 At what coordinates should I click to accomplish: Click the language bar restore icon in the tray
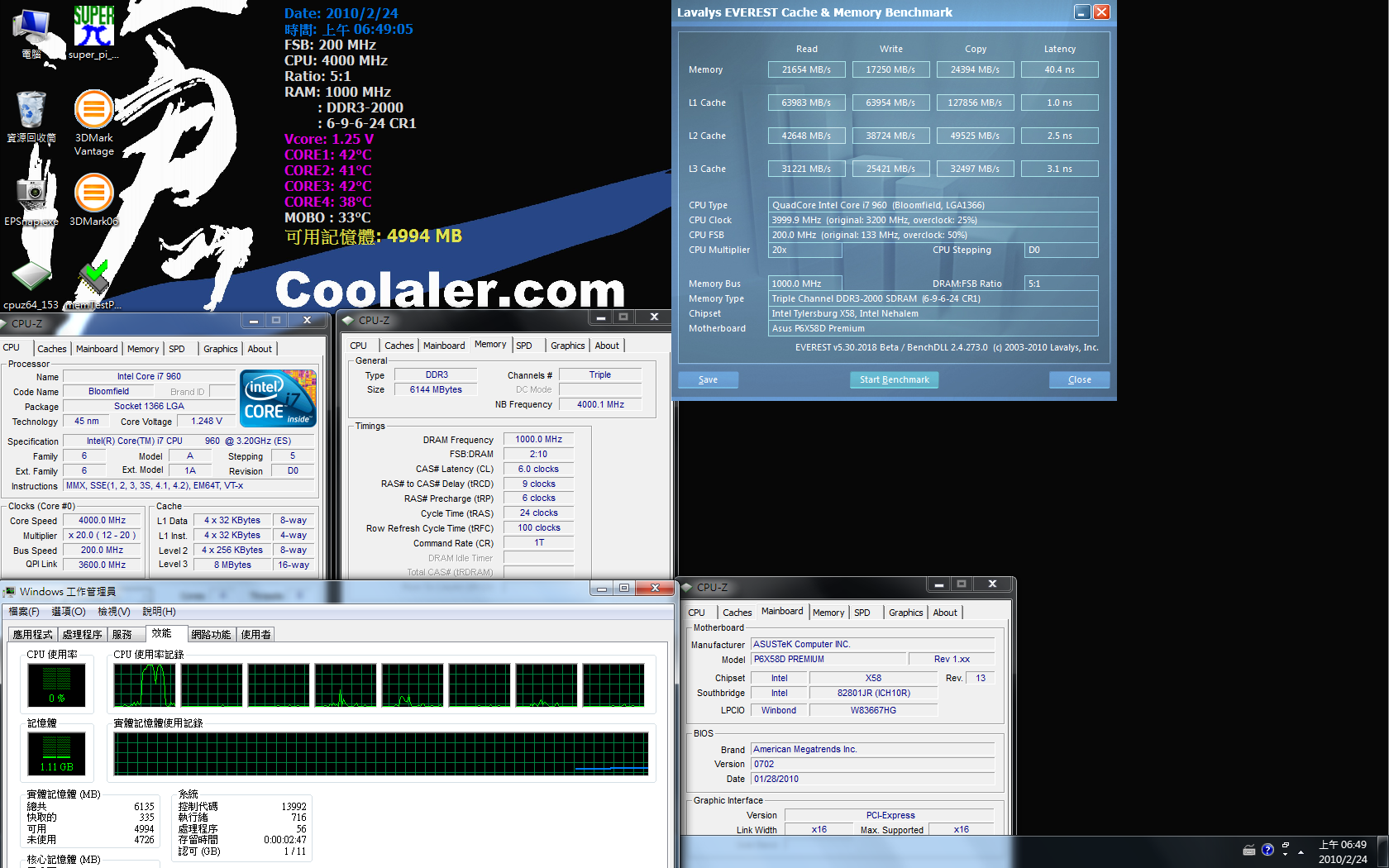tap(1286, 845)
